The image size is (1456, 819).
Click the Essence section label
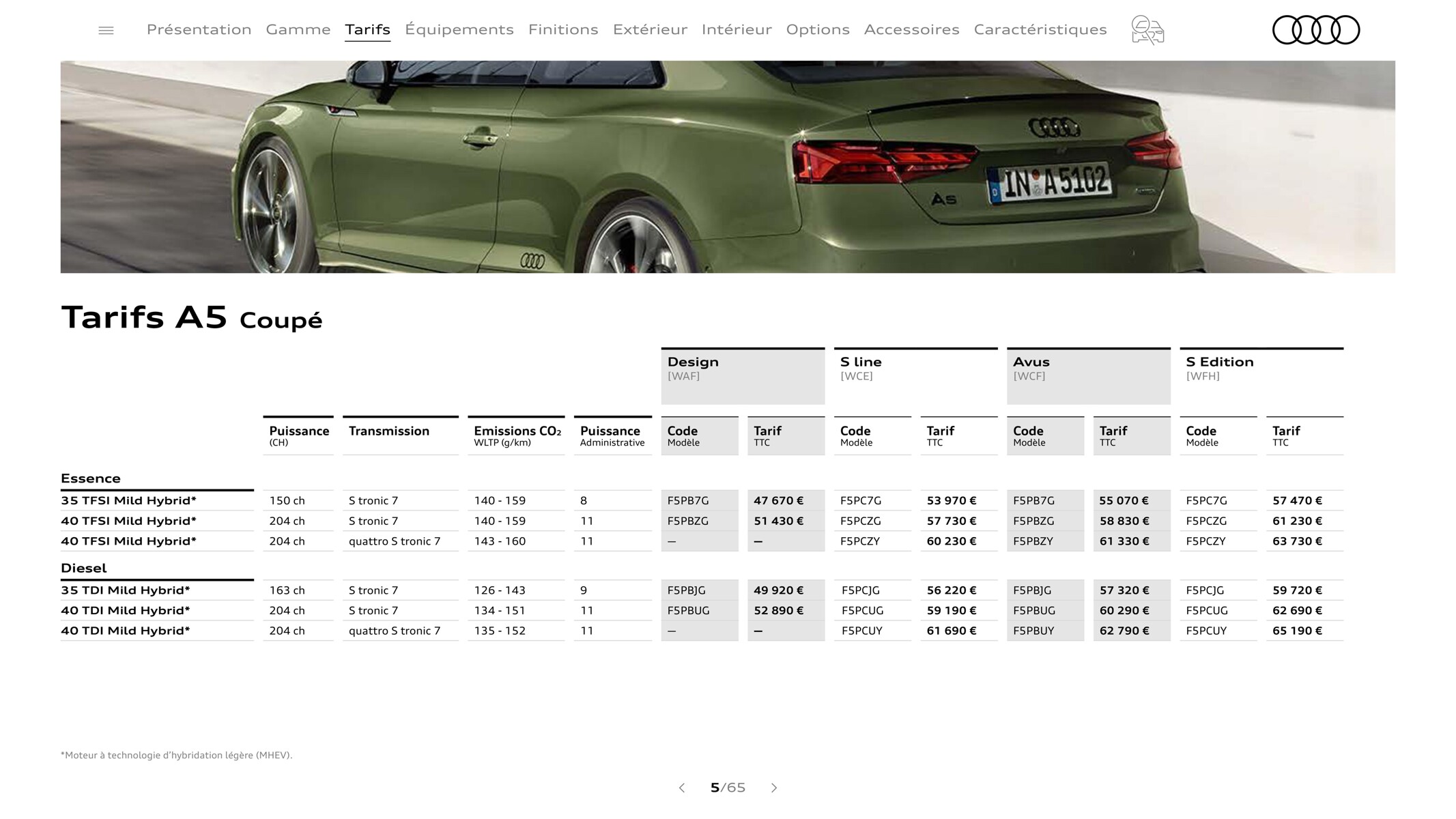pos(91,478)
